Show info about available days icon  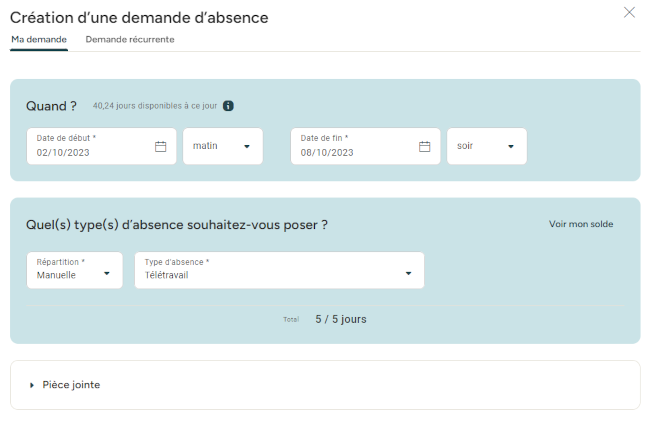pyautogui.click(x=228, y=106)
